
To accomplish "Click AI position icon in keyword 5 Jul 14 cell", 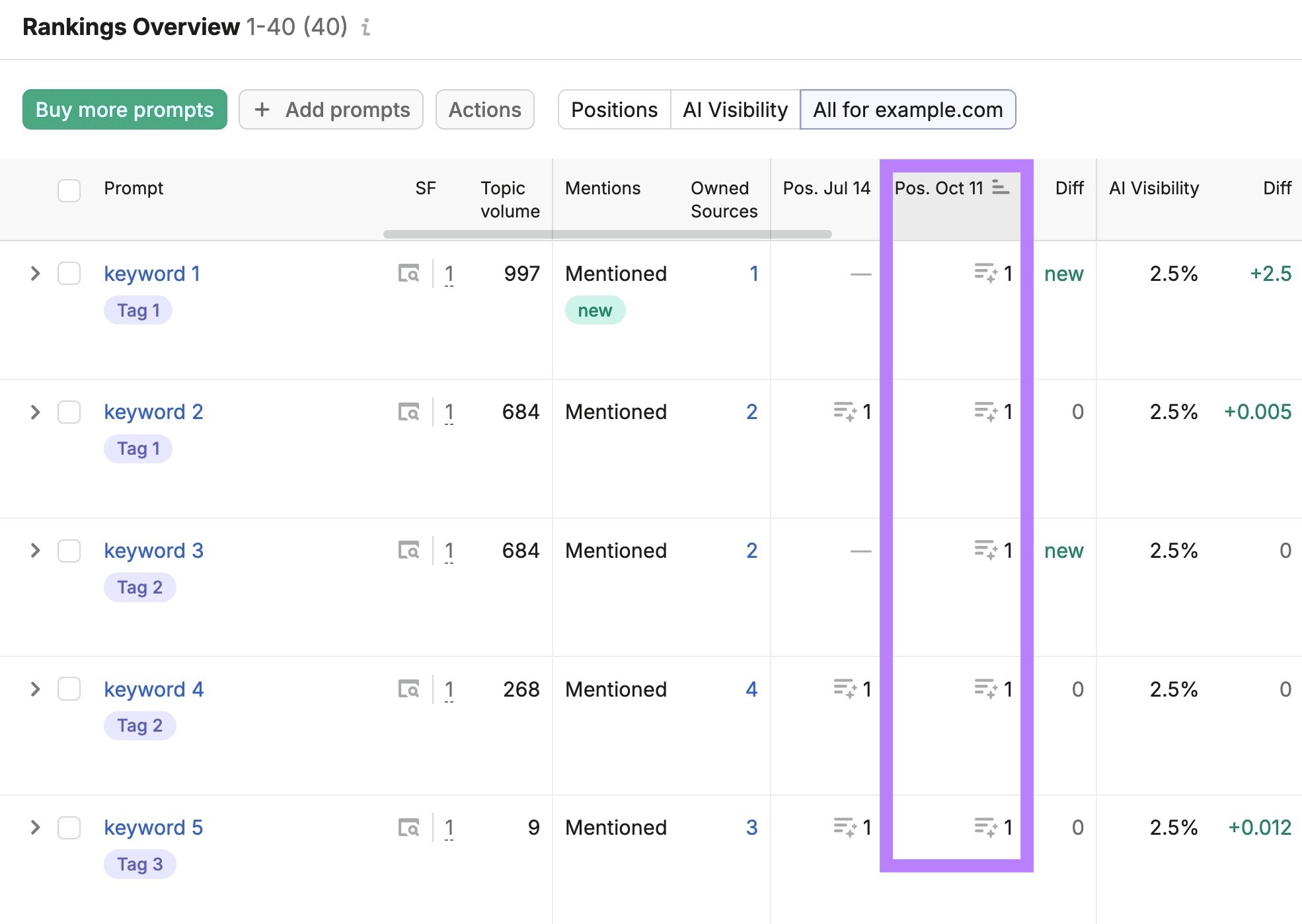I will [x=845, y=827].
